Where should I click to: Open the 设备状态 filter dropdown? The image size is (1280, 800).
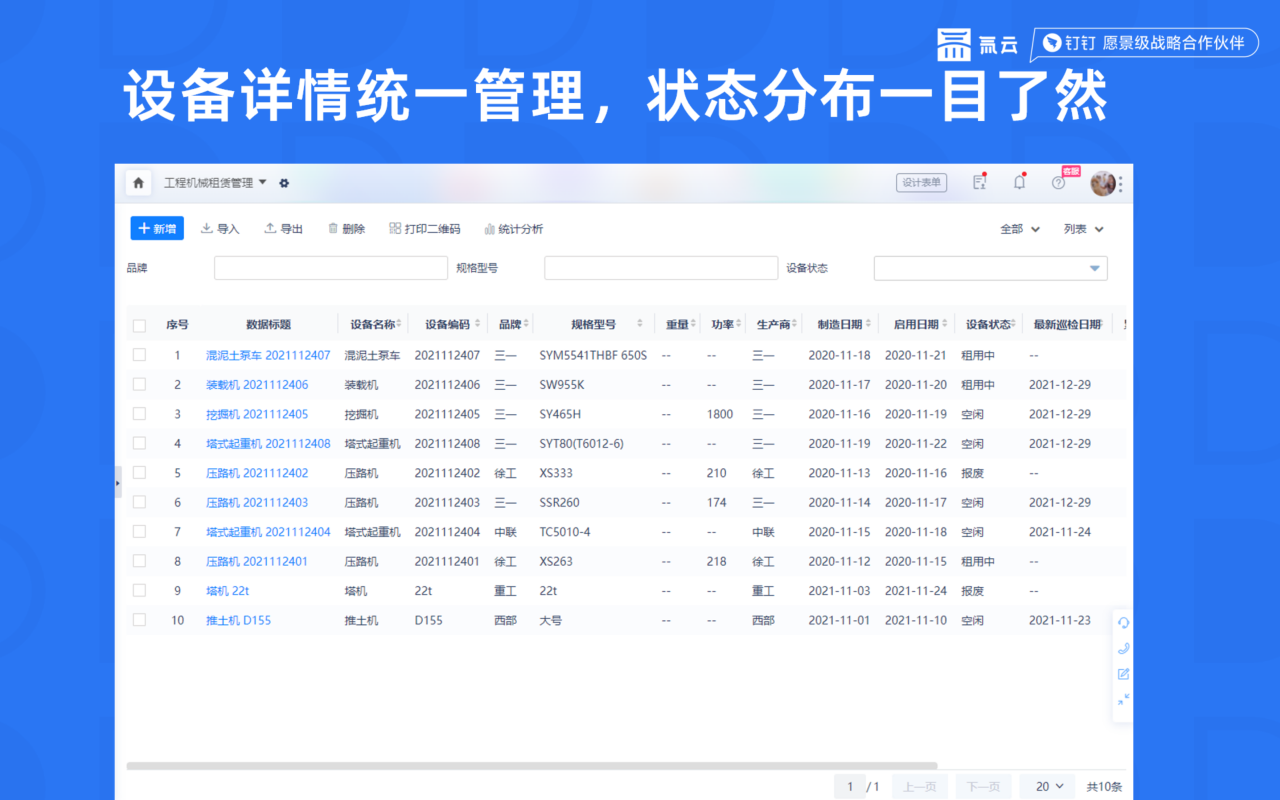991,268
